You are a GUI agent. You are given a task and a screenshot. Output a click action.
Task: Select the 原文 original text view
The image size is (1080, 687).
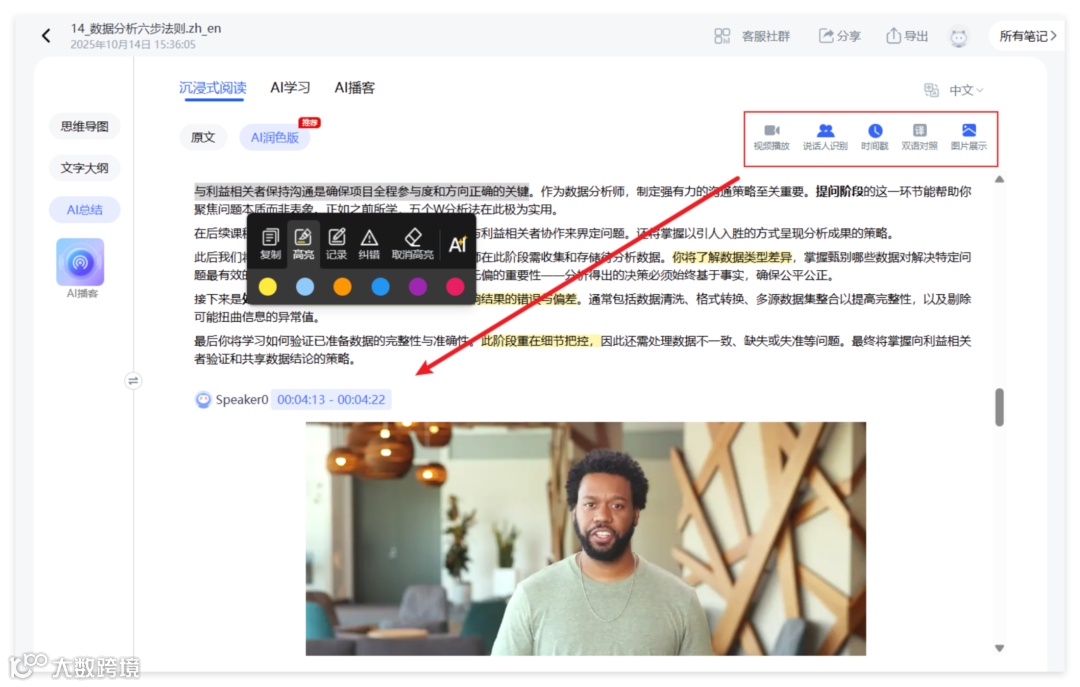click(x=203, y=137)
